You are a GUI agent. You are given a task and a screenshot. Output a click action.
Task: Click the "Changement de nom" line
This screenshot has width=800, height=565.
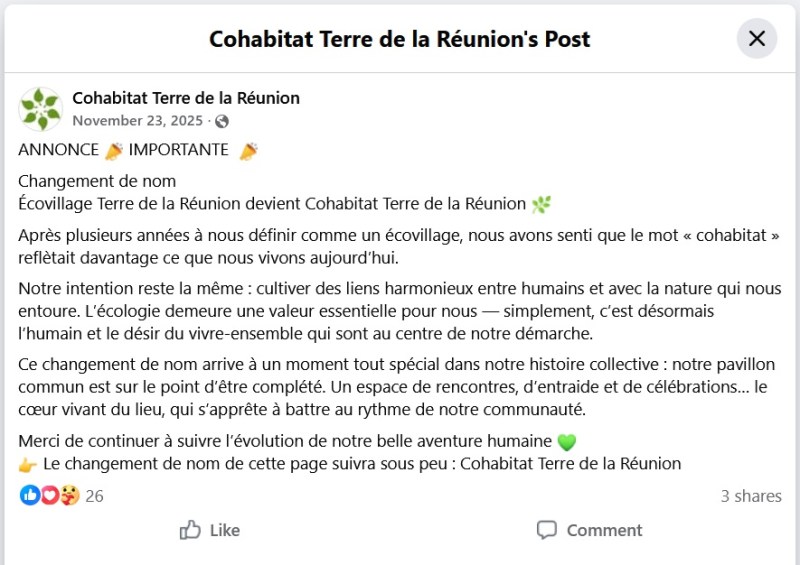[x=98, y=181]
